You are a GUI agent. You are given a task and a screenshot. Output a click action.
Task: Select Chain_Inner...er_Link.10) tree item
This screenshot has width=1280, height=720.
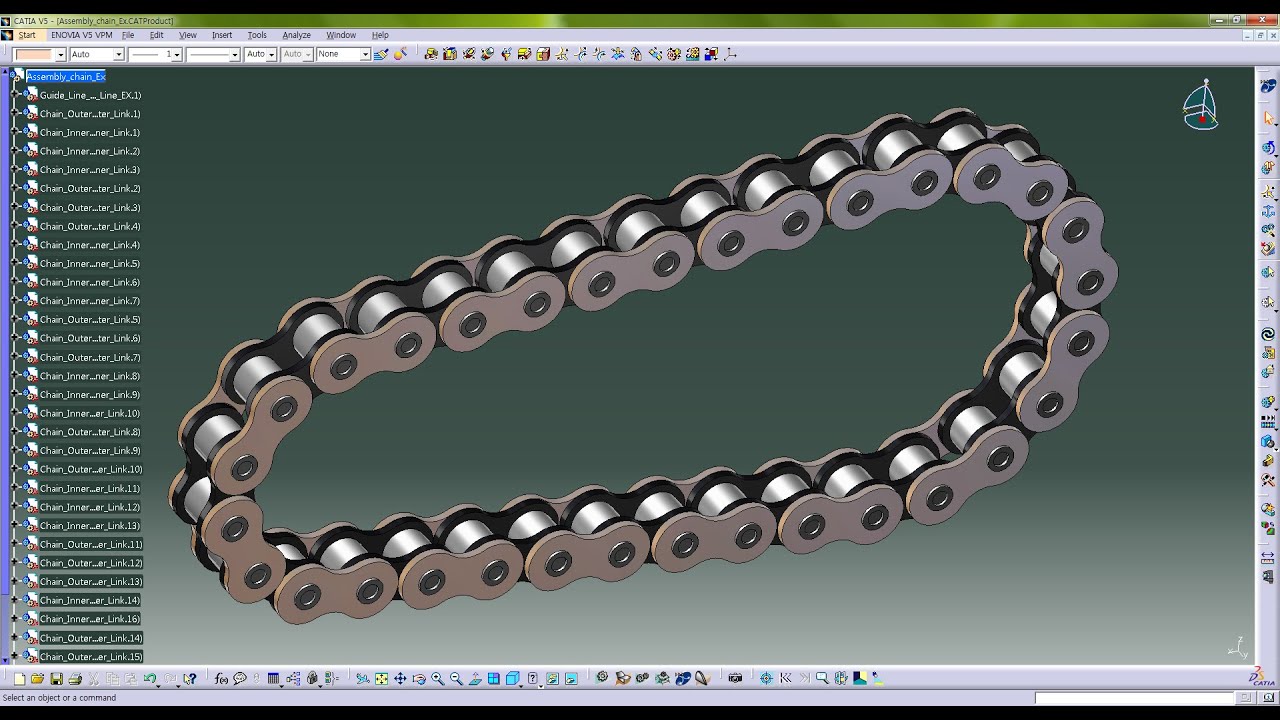point(90,413)
